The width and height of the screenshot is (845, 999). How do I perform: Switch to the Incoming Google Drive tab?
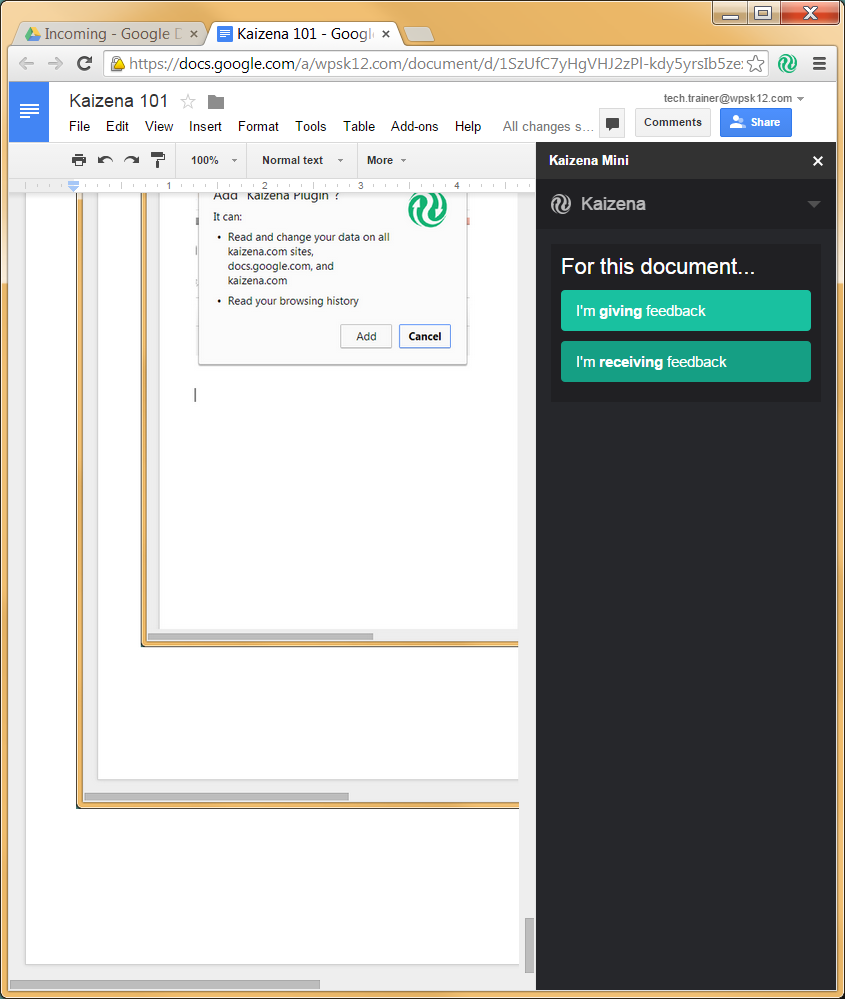[x=108, y=34]
